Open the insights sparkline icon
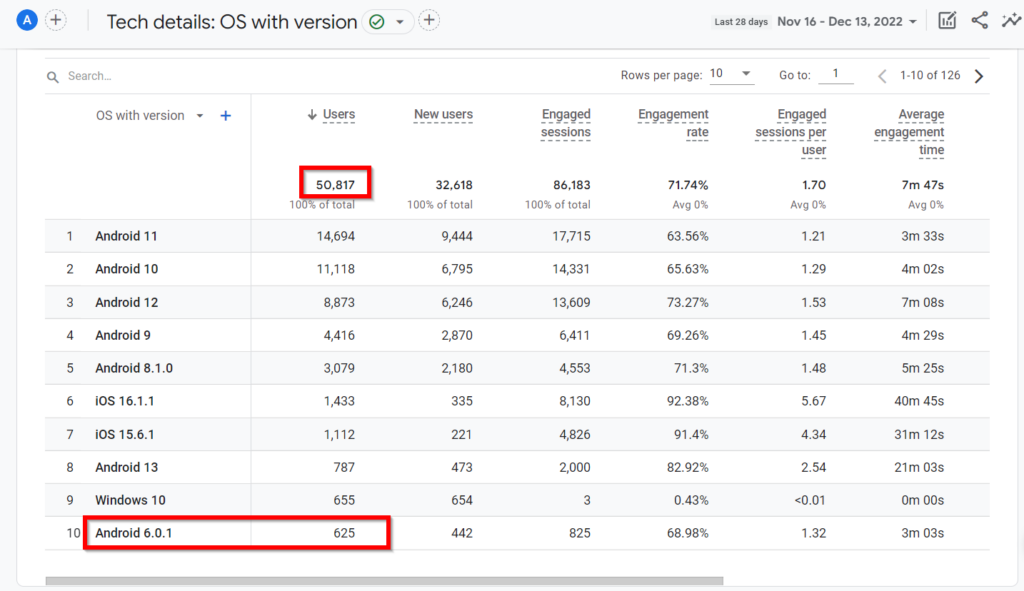Viewport: 1024px width, 591px height. (1011, 21)
